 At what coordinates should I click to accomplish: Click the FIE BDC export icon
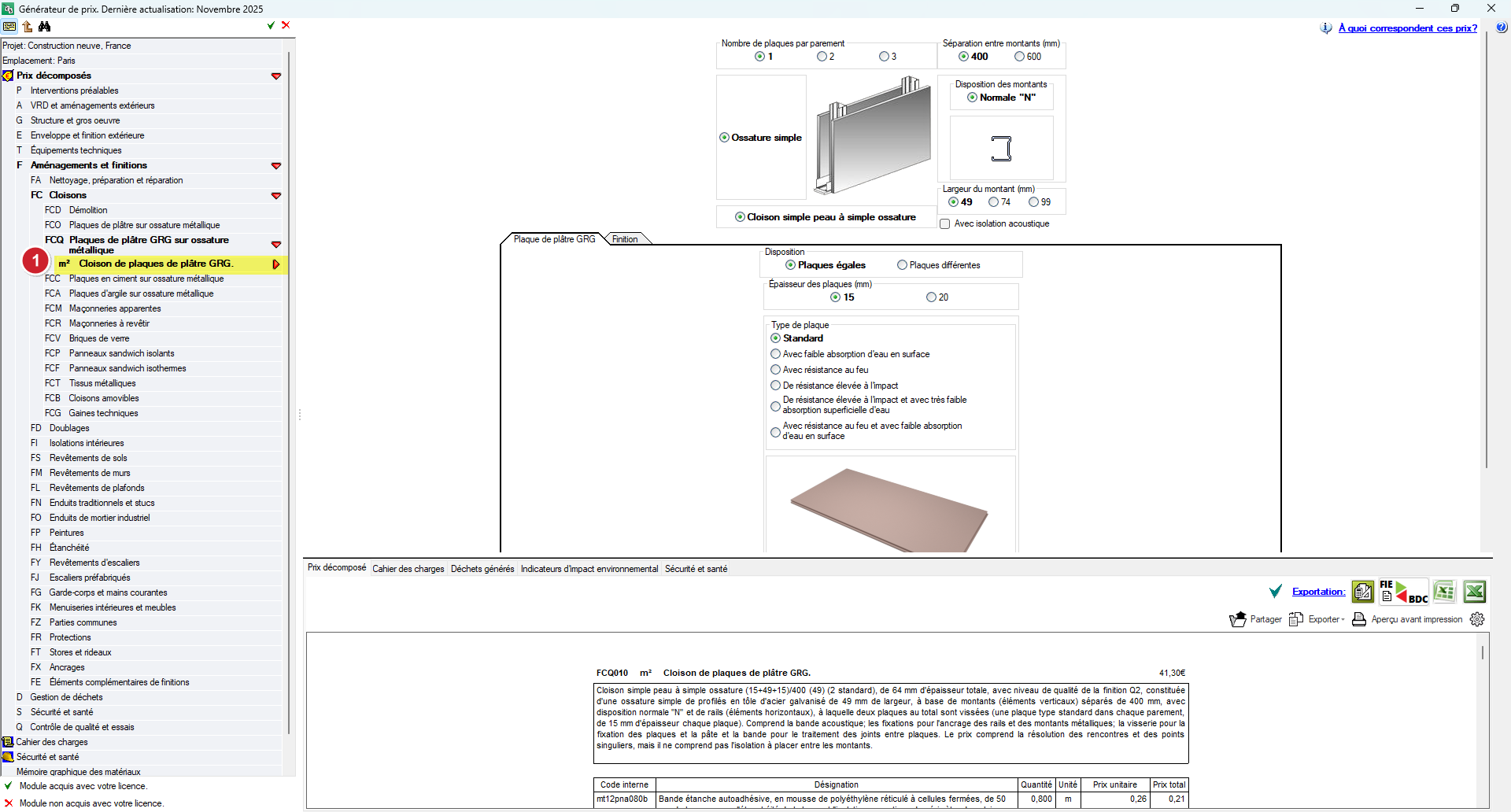tap(1404, 592)
